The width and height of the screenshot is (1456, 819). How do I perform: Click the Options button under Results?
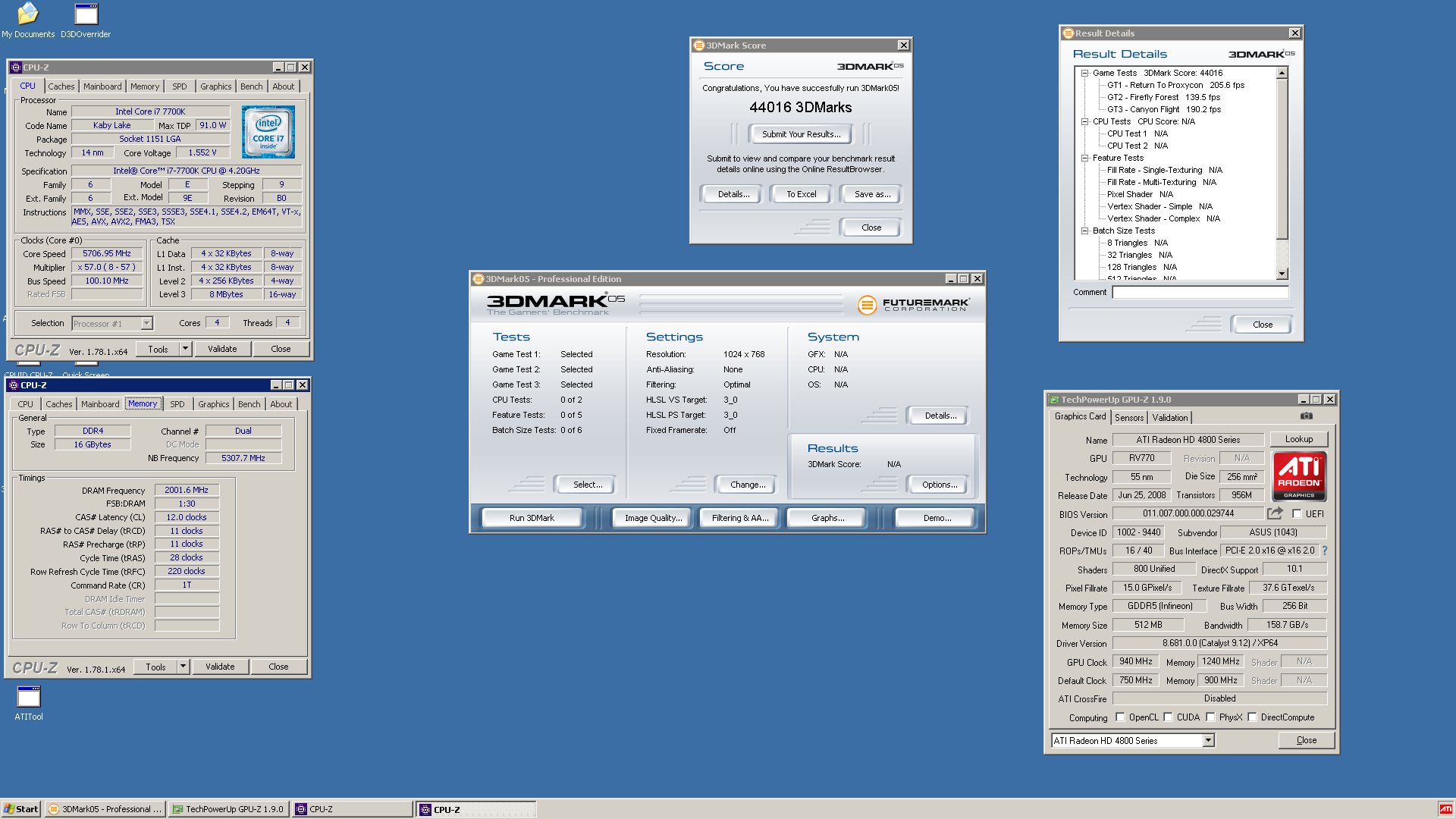940,485
